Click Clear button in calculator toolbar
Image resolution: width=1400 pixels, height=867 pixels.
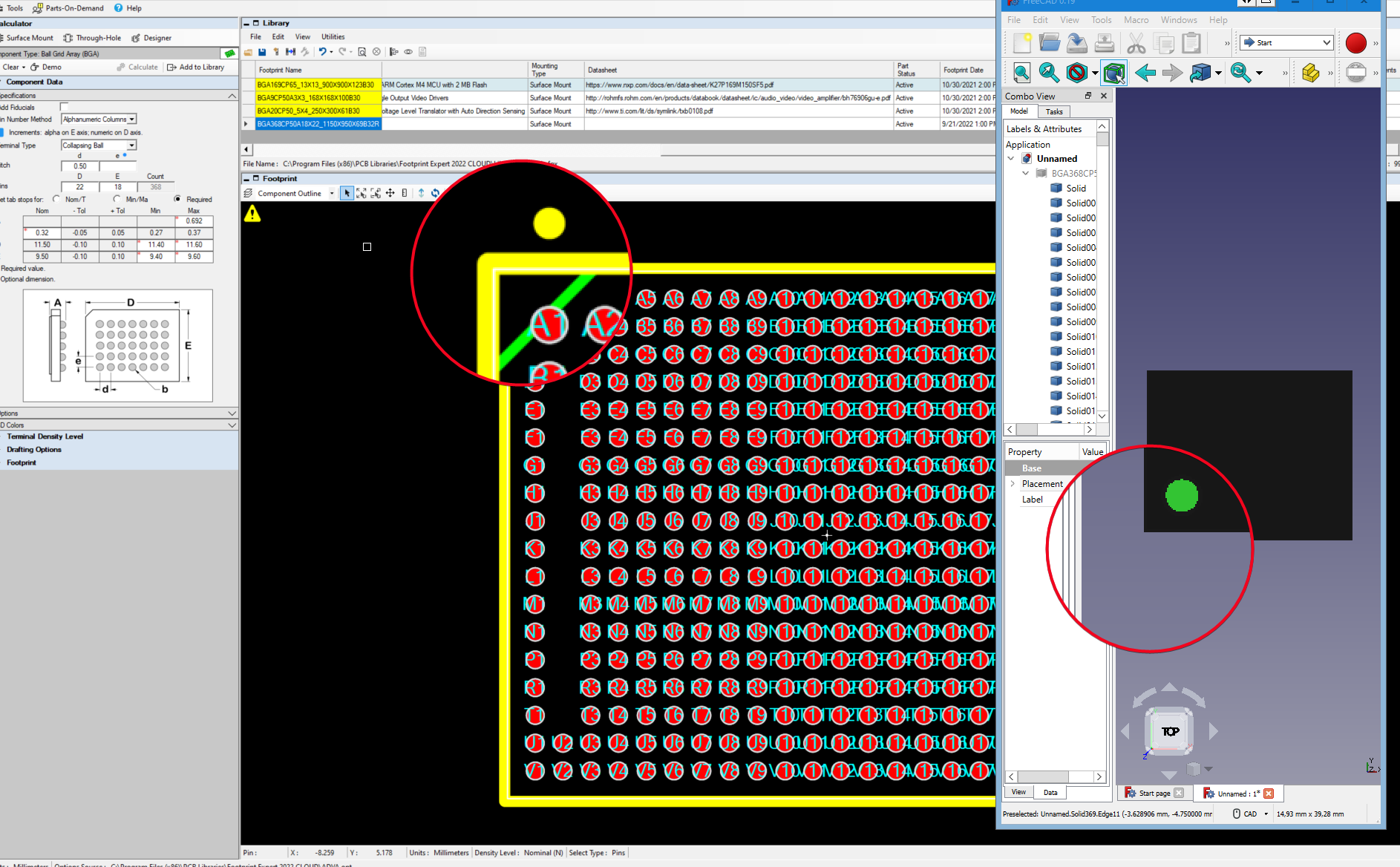point(13,67)
